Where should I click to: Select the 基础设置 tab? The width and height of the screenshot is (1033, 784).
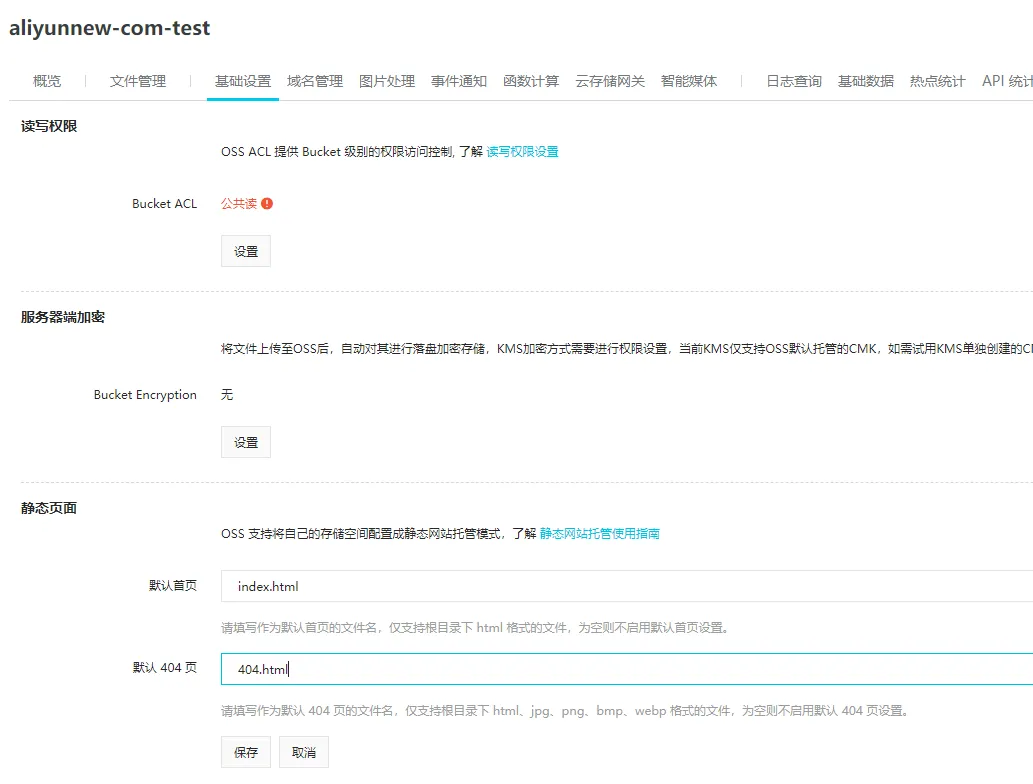pyautogui.click(x=243, y=81)
